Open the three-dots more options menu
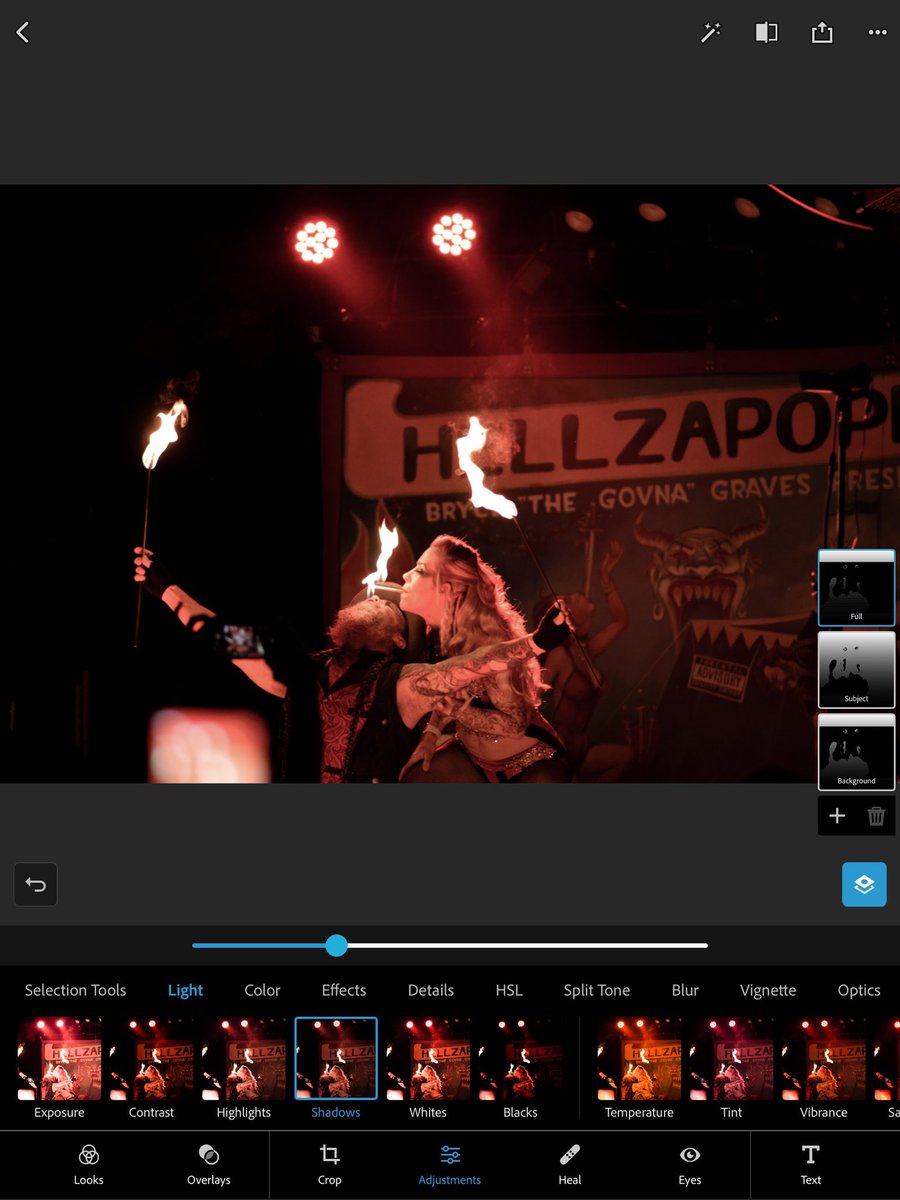This screenshot has height=1200, width=900. coord(877,33)
